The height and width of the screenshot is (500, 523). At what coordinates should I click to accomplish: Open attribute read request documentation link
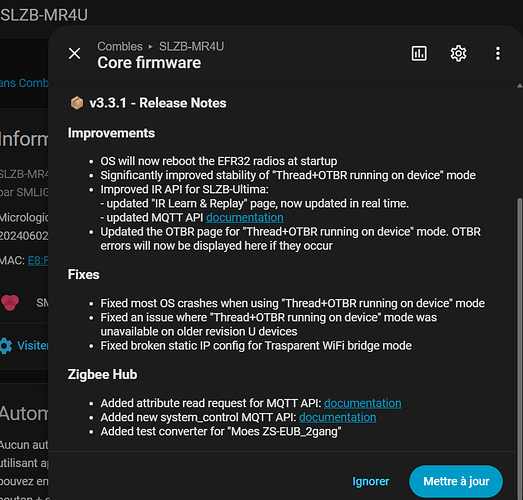pyautogui.click(x=363, y=403)
